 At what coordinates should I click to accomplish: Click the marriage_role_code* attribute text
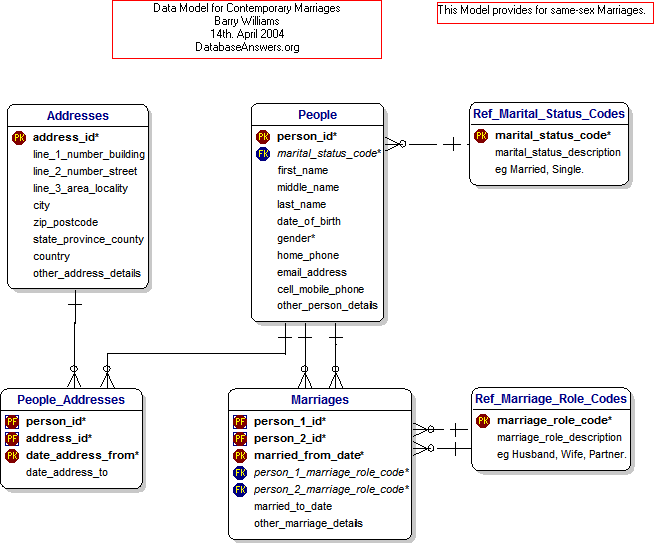tap(554, 421)
